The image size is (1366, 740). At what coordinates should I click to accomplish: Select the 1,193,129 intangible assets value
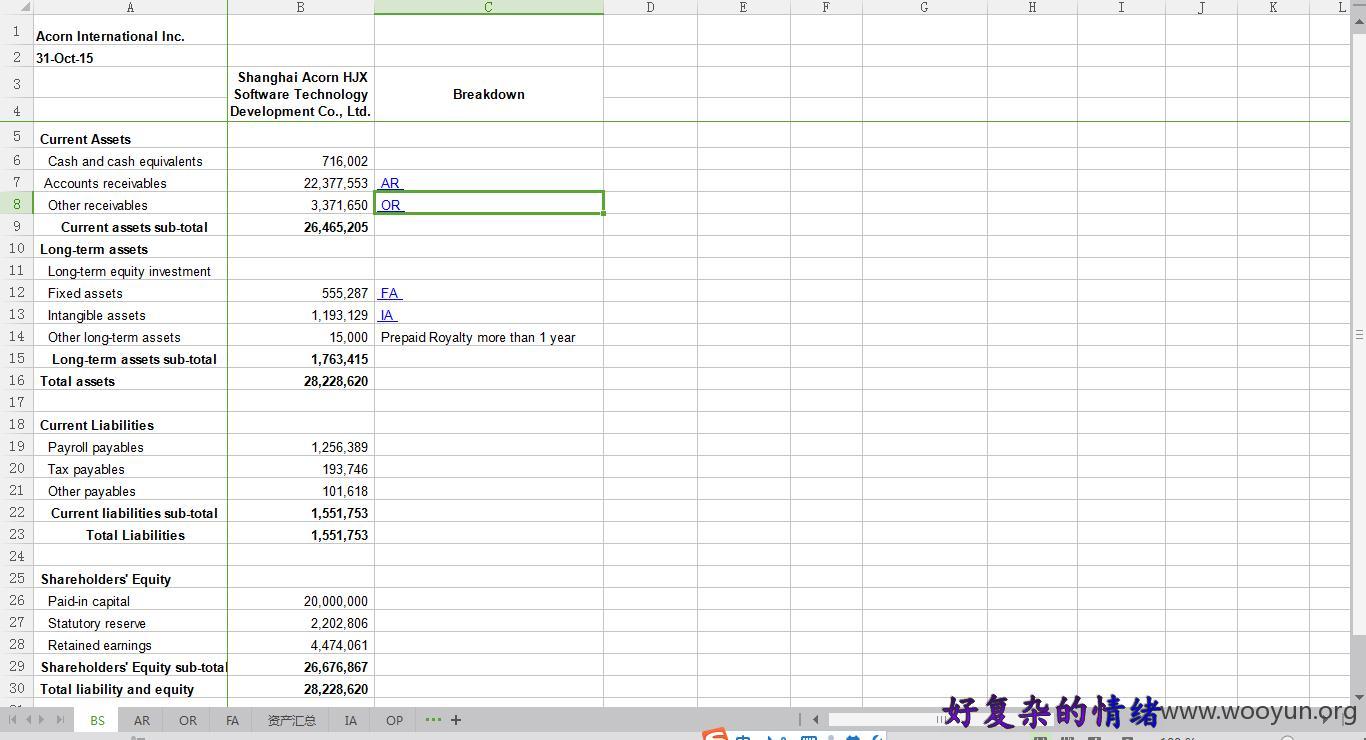[301, 315]
